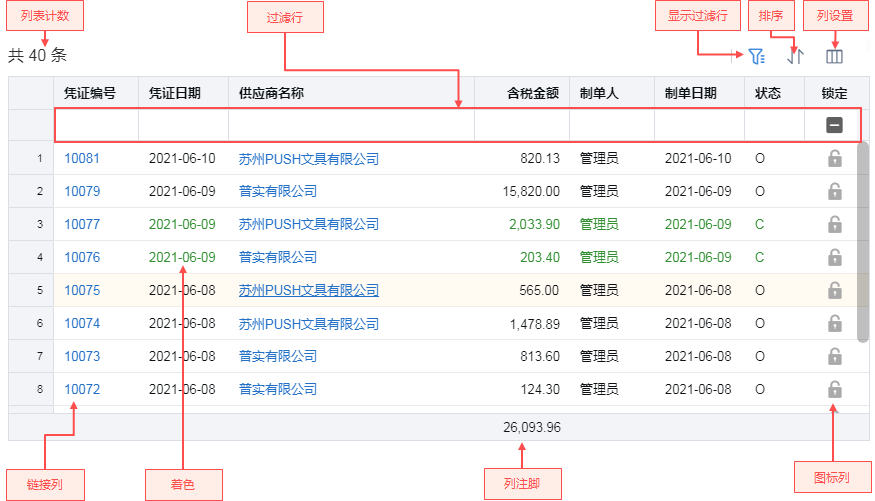875x501 pixels.
Task: Select row number 3 in the table
Action: point(40,224)
